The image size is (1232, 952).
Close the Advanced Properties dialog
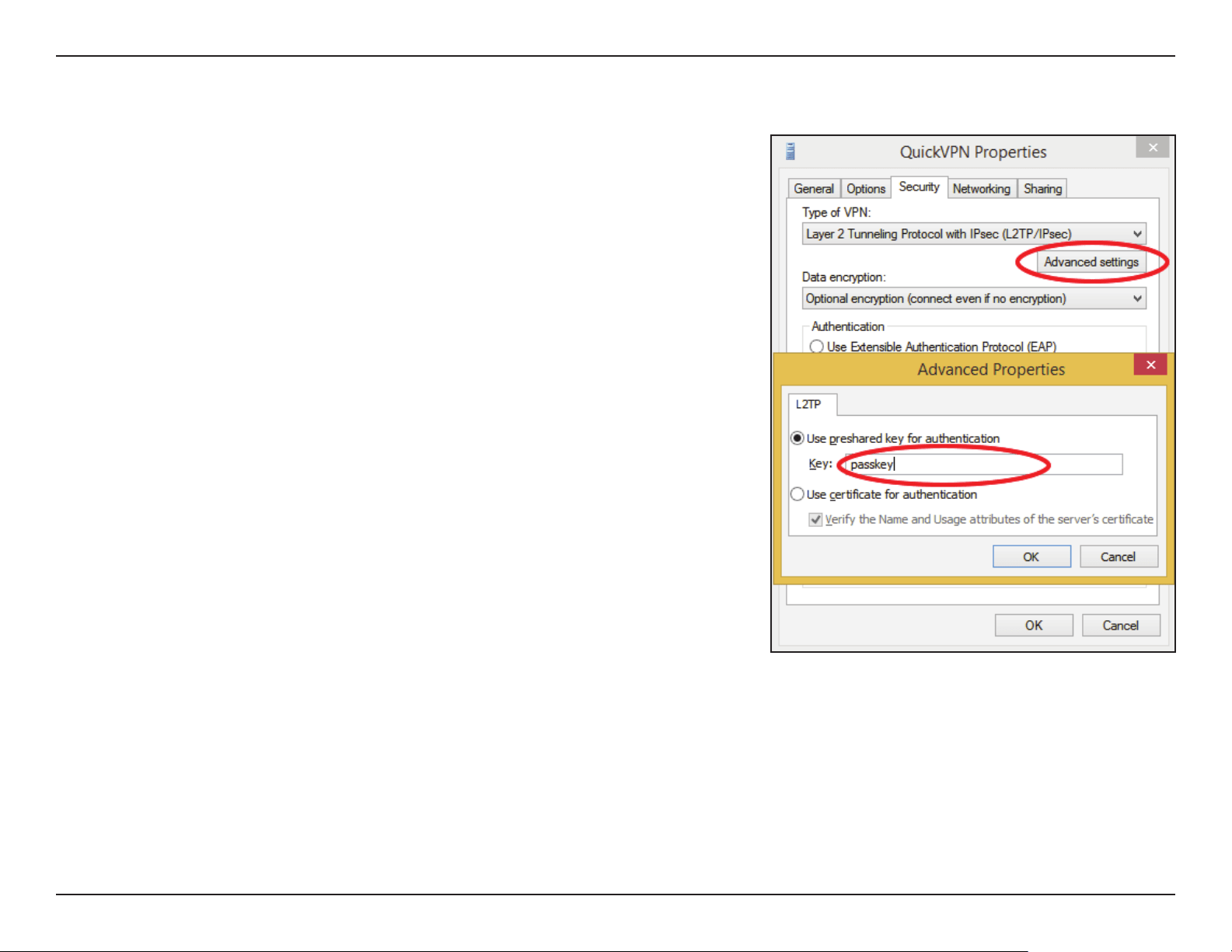coord(1150,364)
